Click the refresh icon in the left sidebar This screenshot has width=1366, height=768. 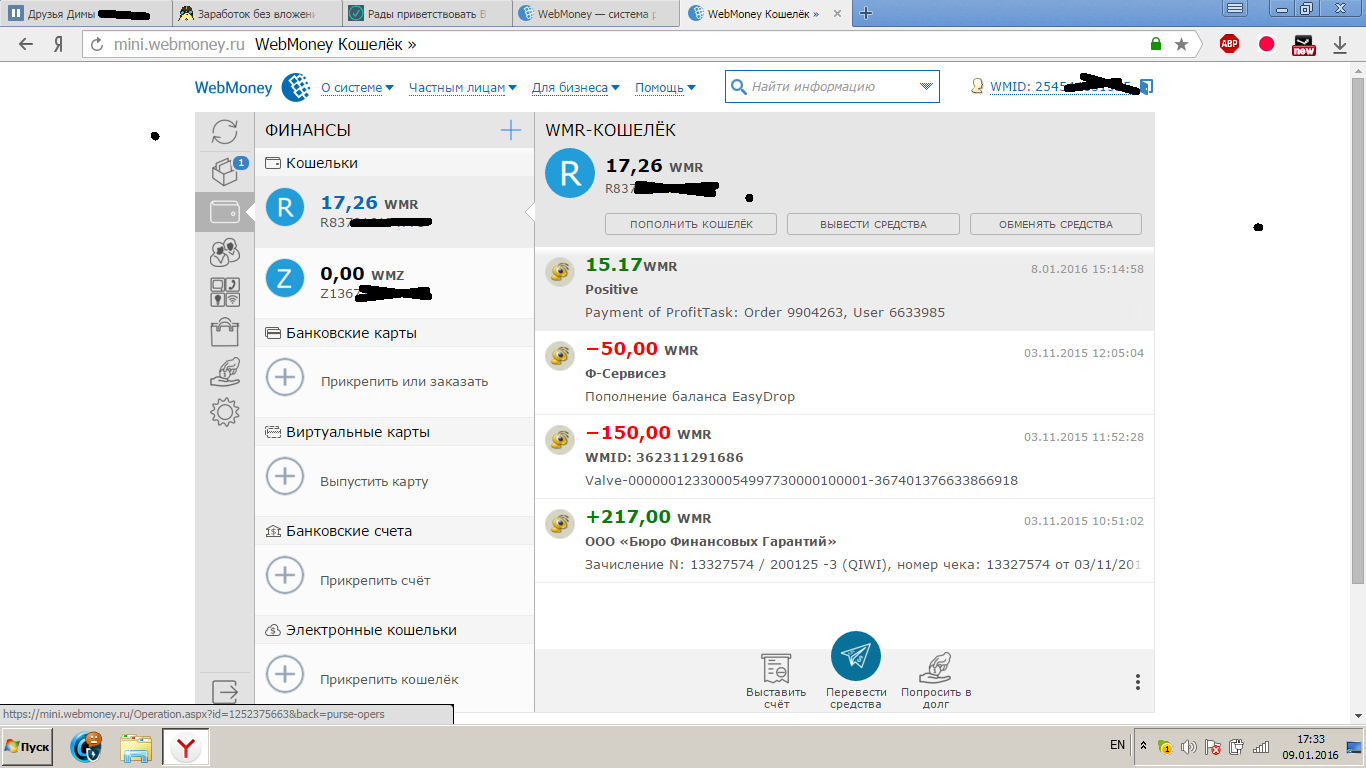coord(225,132)
